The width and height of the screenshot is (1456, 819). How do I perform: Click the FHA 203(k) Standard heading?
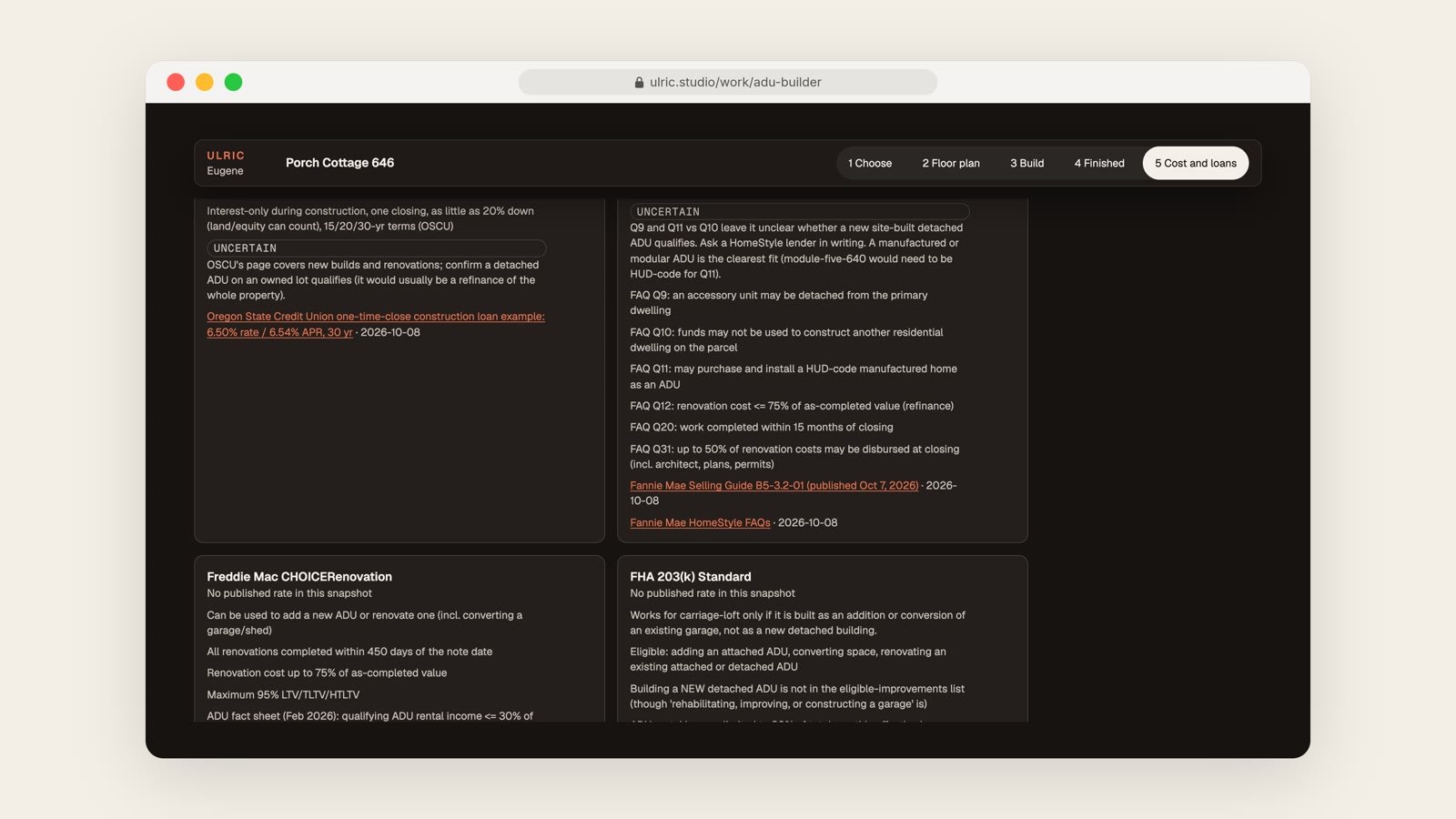(691, 576)
